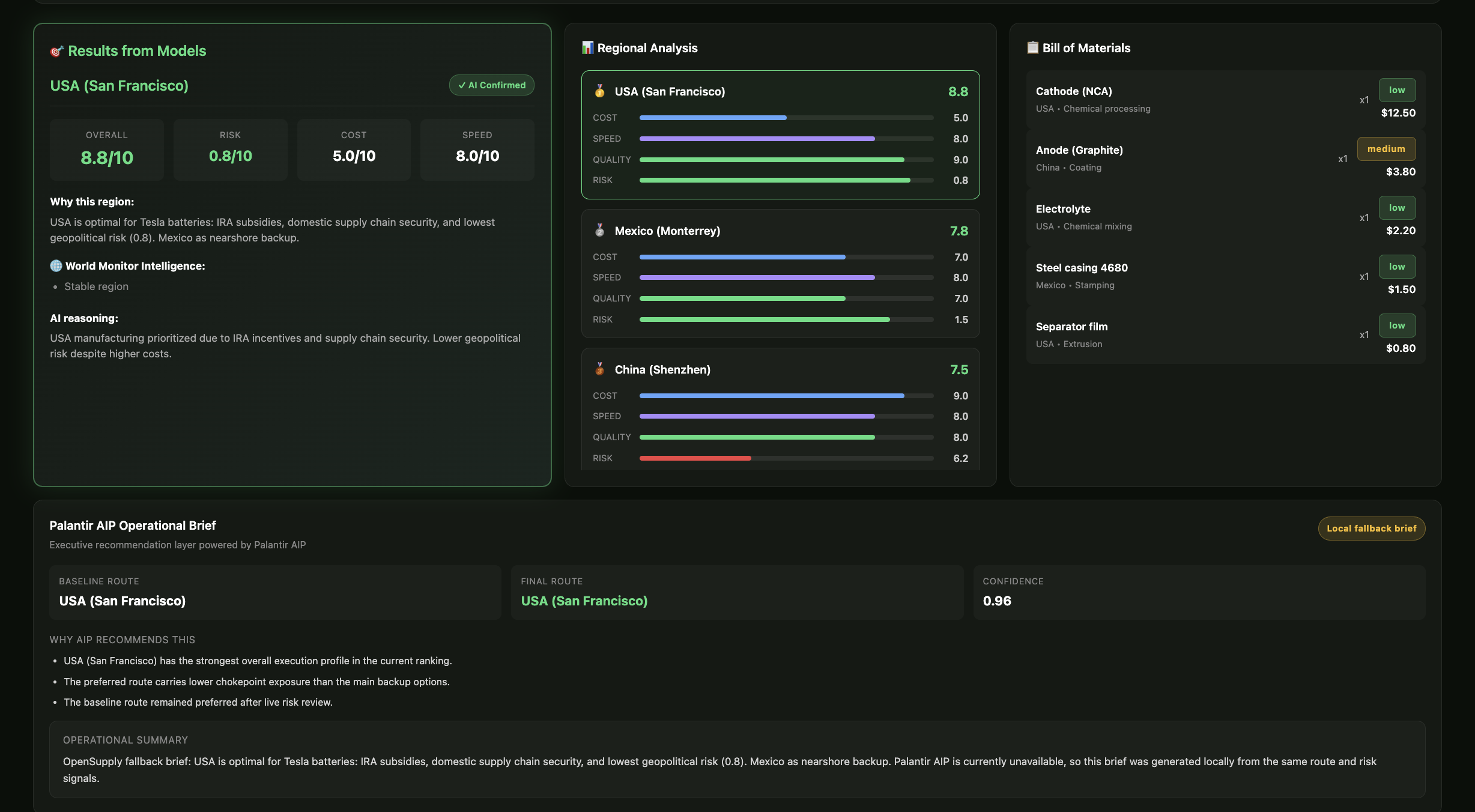Click the red China risk bar

pos(695,458)
